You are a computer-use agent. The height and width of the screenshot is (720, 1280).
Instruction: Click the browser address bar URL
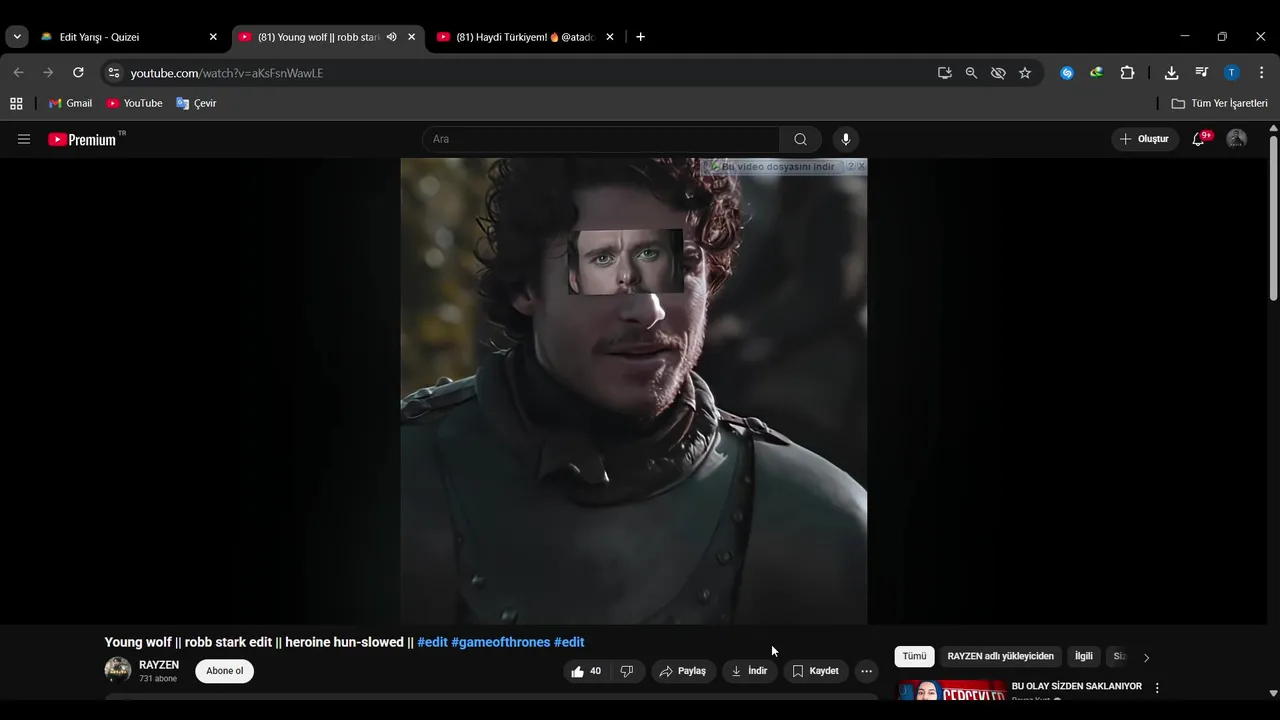tap(227, 73)
